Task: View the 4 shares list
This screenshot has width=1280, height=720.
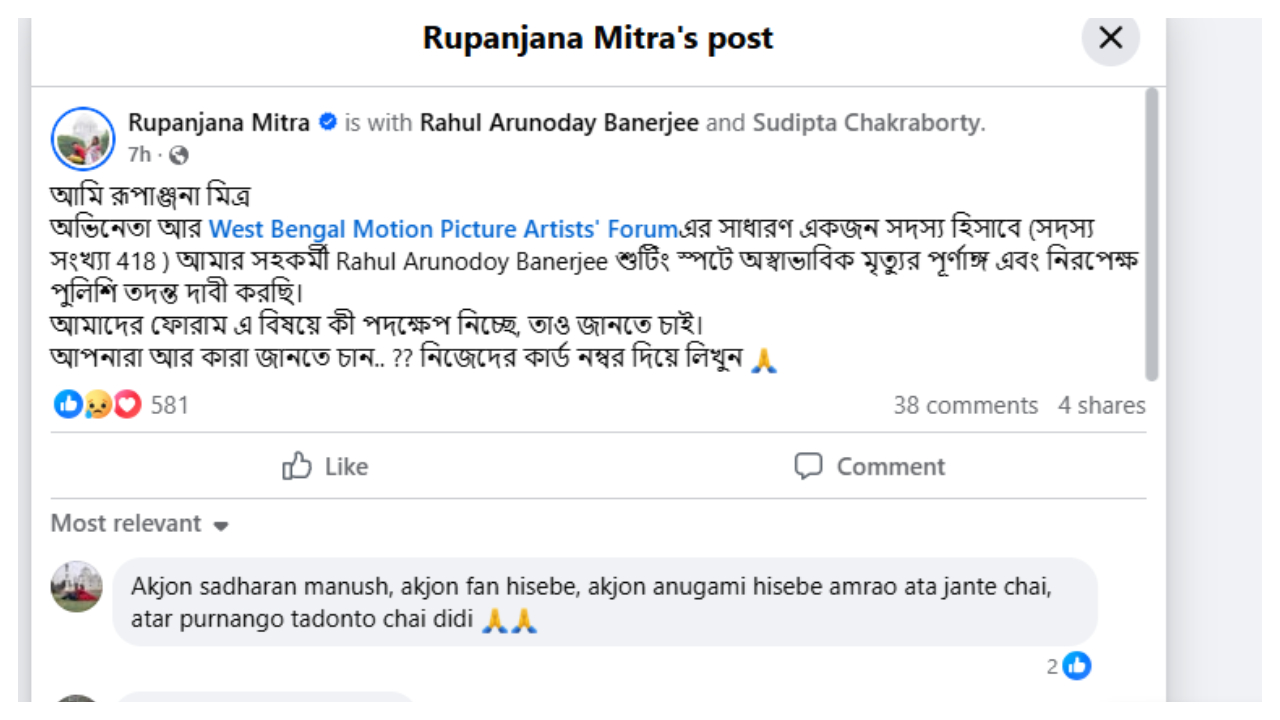Action: click(1102, 405)
